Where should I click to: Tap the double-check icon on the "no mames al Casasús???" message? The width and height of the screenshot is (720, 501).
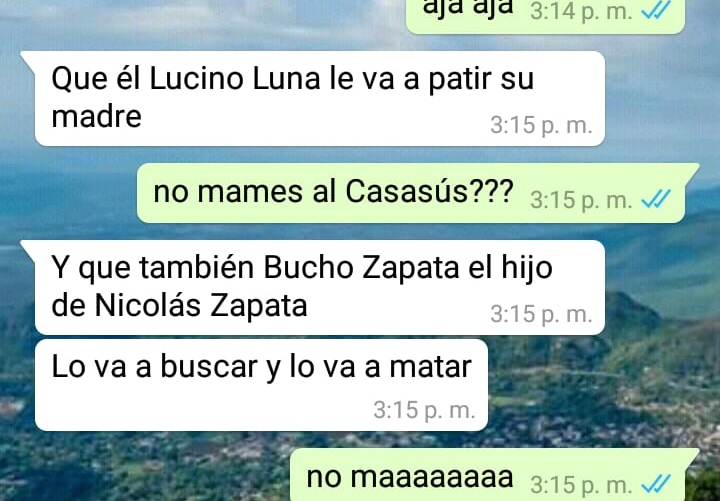(656, 199)
